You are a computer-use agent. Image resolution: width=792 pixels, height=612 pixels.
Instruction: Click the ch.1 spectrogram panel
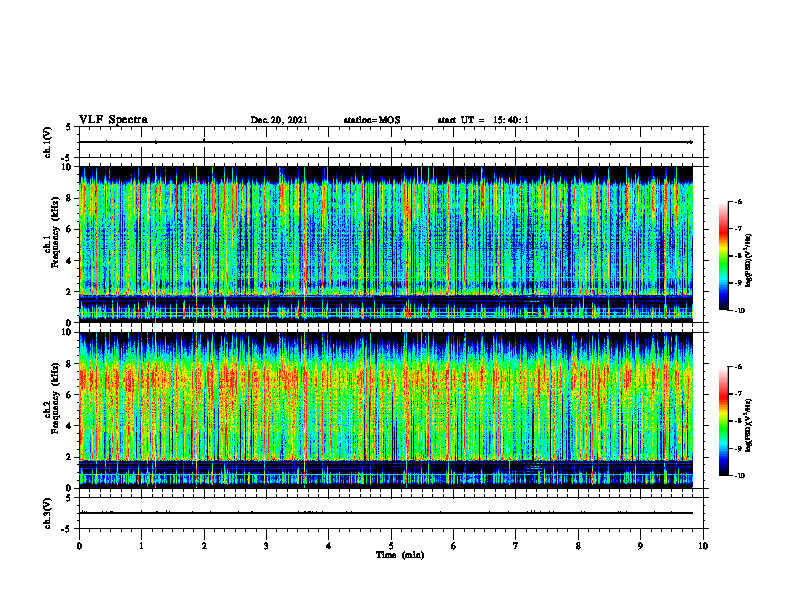coord(386,244)
